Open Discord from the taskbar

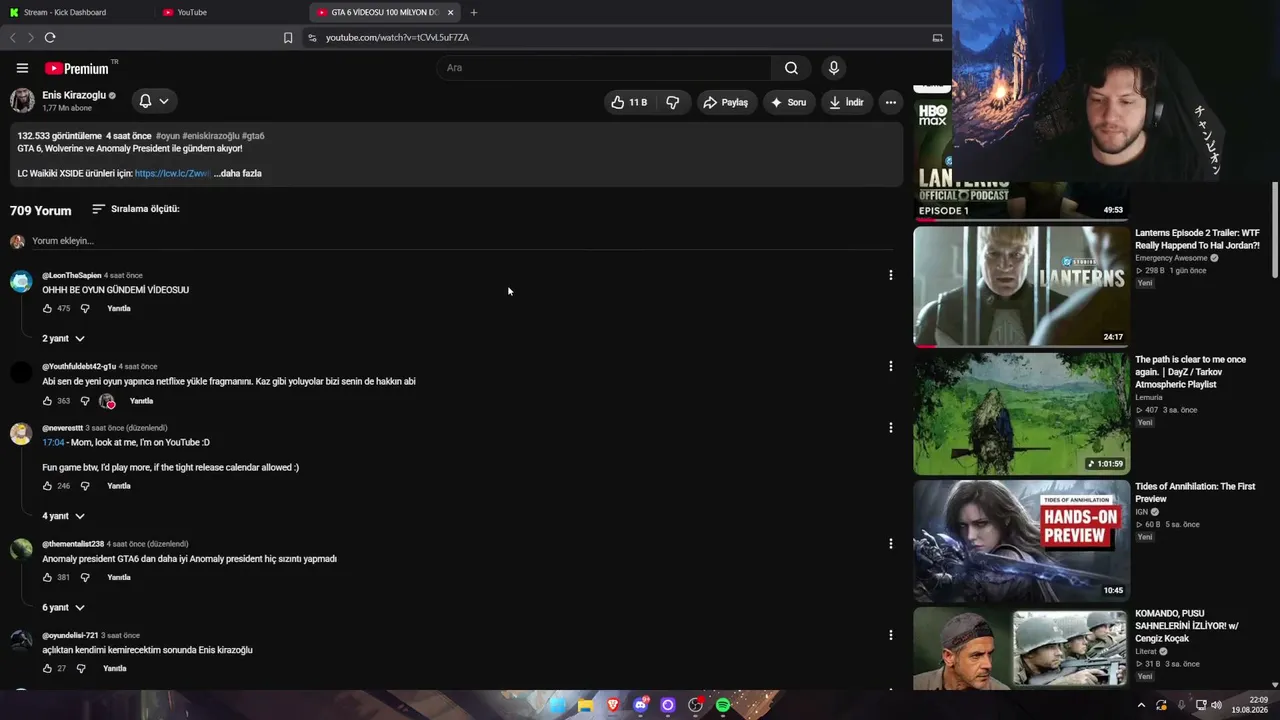pos(641,705)
